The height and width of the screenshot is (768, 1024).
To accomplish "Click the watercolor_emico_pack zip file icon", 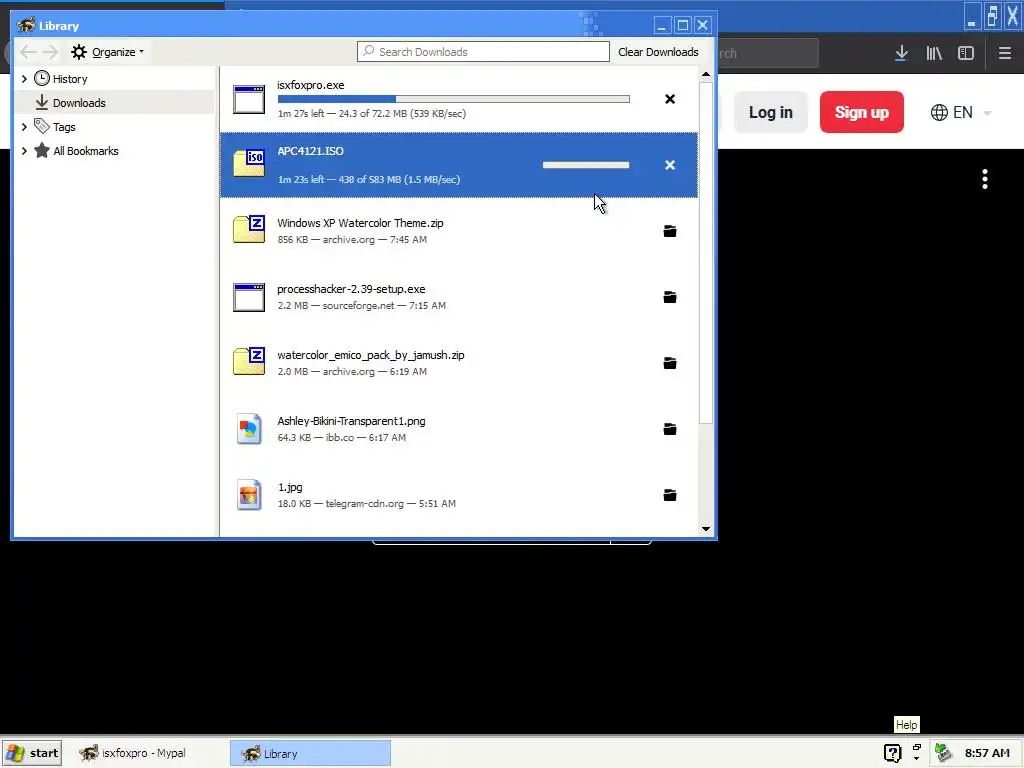I will tap(249, 361).
